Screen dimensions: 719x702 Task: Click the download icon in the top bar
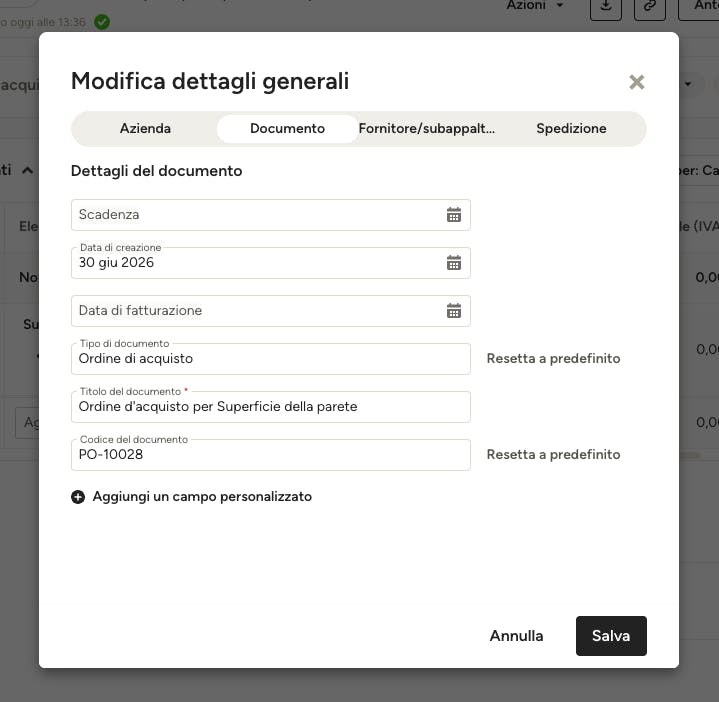point(606,6)
